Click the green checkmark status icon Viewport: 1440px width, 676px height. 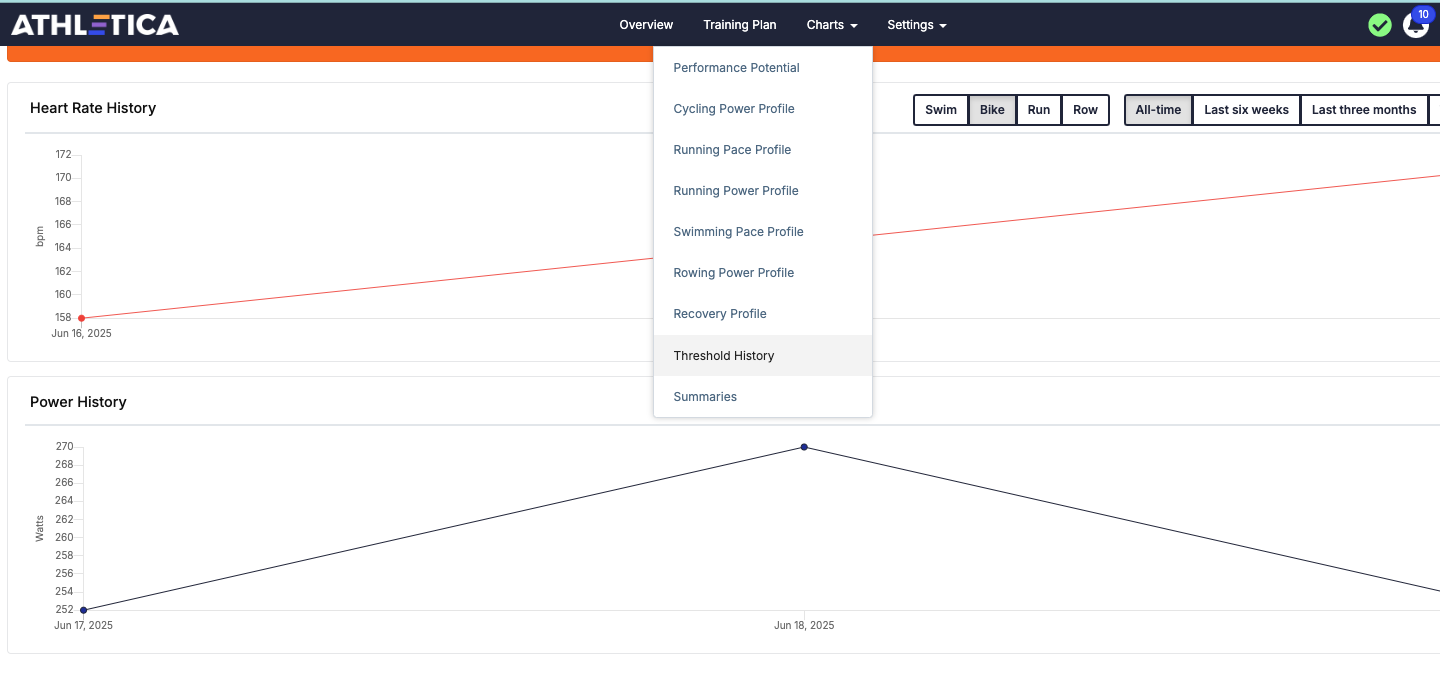coord(1380,25)
